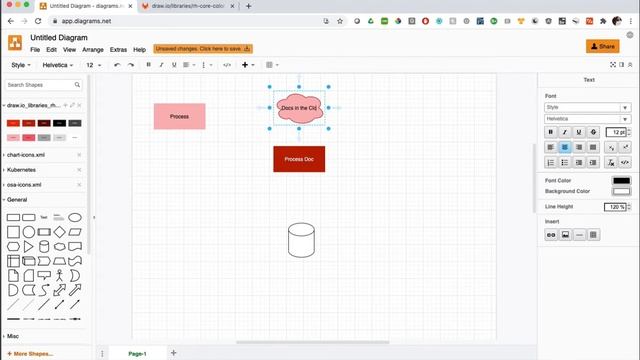Click More Shapes link

pos(30,353)
